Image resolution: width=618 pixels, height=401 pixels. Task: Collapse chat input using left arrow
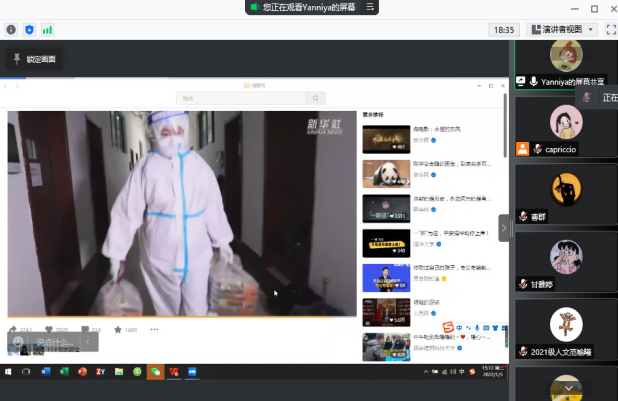(89, 343)
